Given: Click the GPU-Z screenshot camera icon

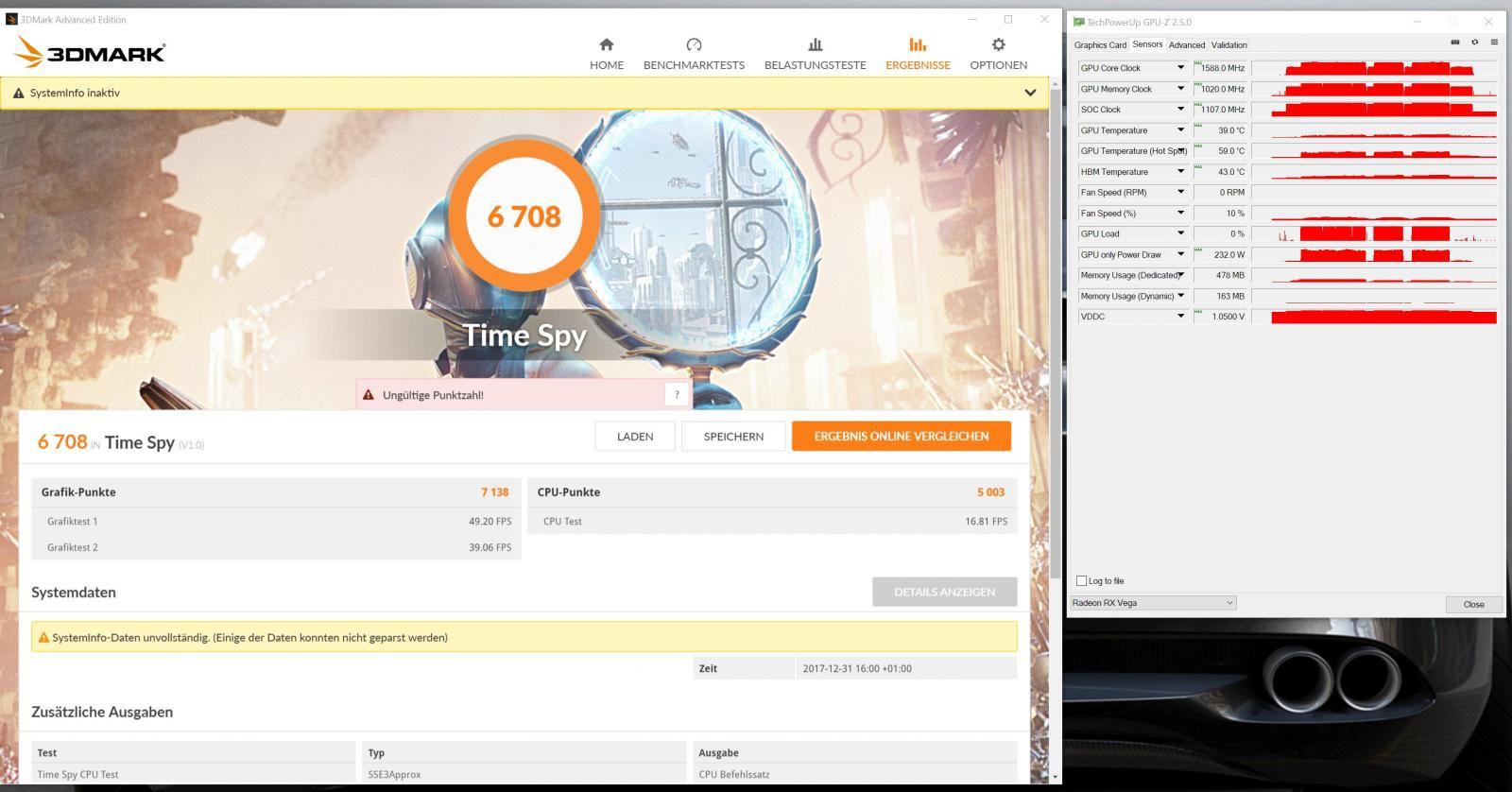Looking at the screenshot, I should point(1455,43).
